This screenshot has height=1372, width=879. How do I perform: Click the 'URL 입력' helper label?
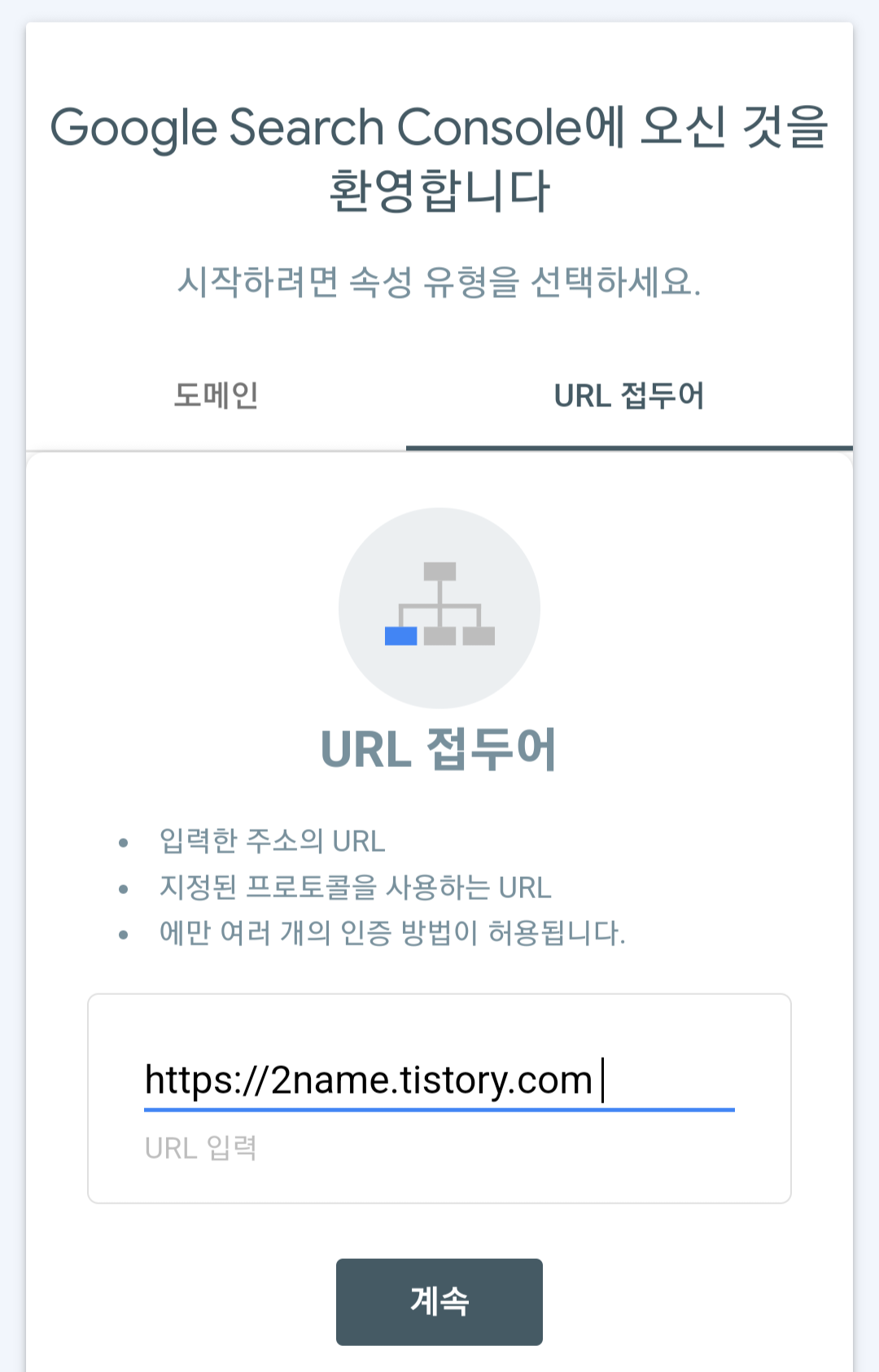pyautogui.click(x=201, y=1148)
